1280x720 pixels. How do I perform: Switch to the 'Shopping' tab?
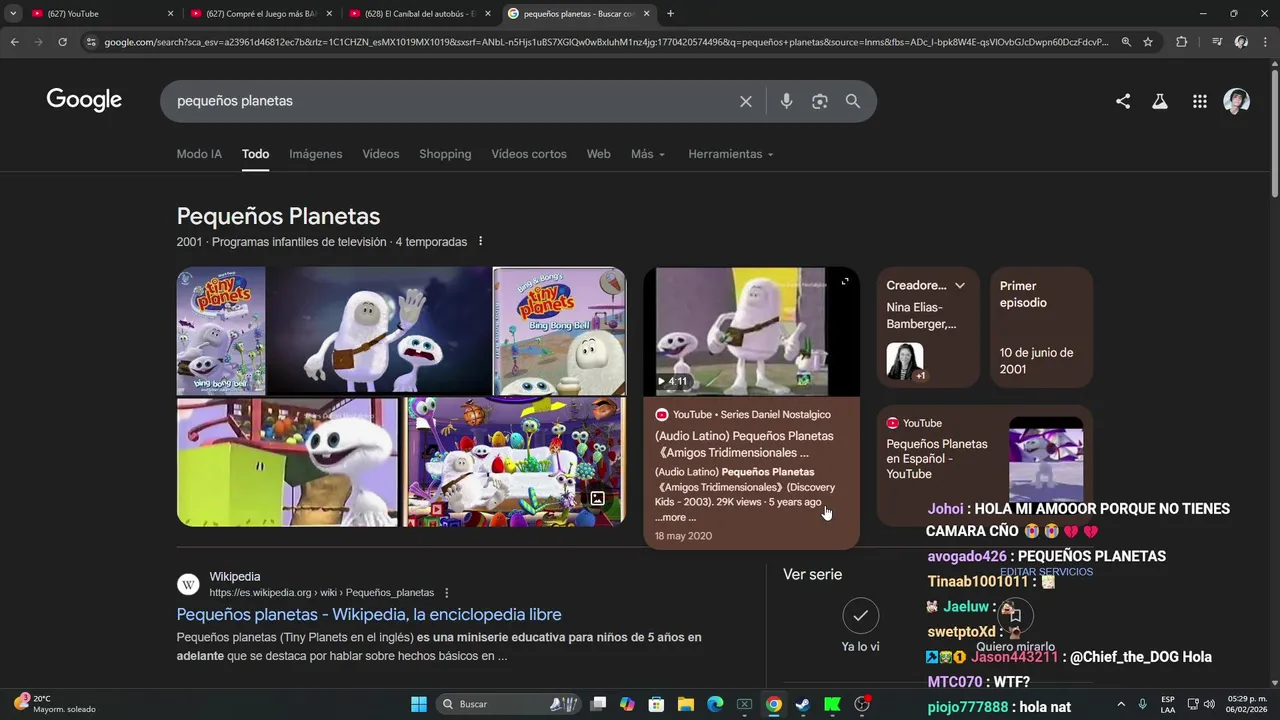[x=445, y=154]
